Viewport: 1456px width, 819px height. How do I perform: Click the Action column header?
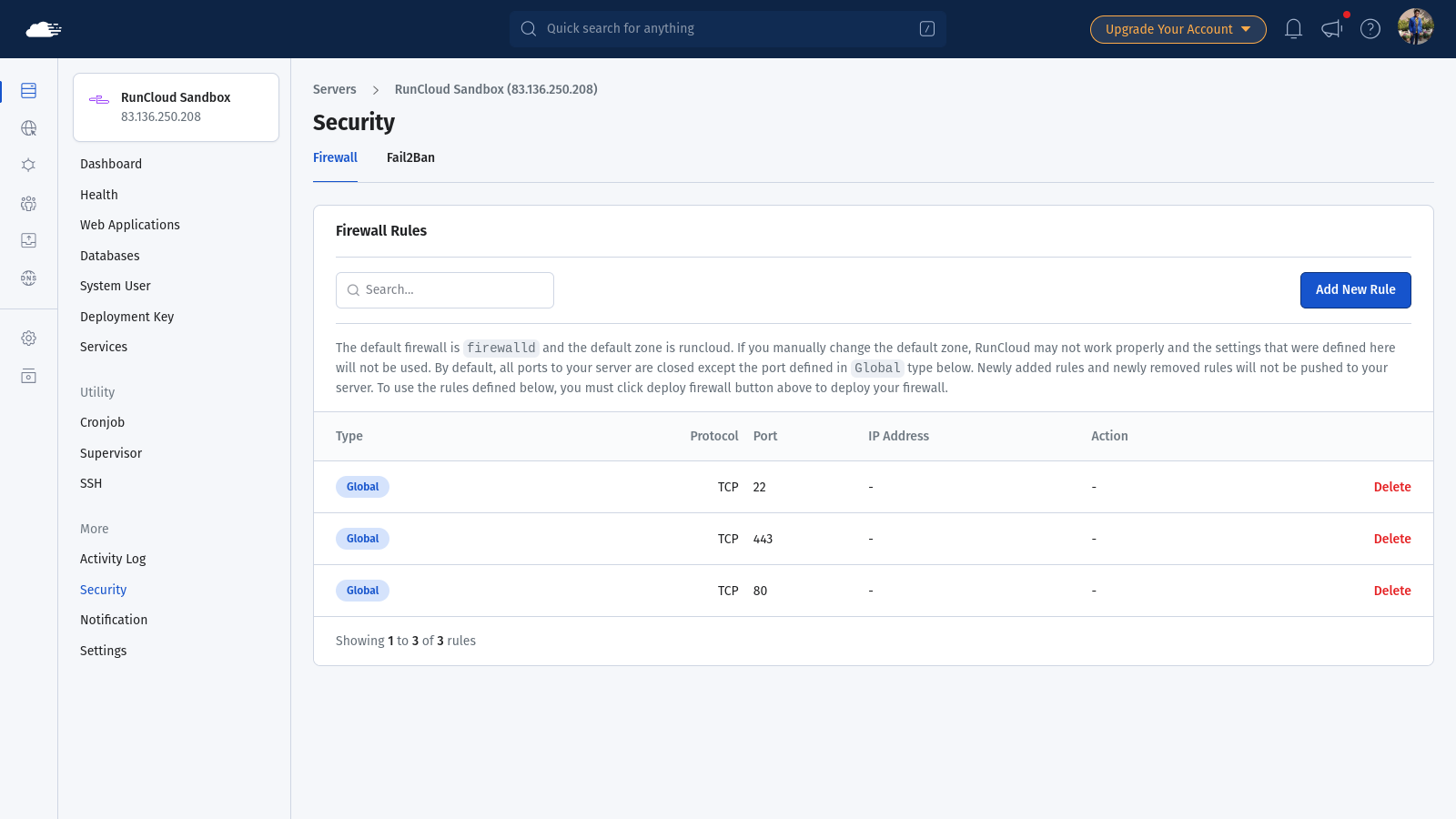[x=1109, y=437]
